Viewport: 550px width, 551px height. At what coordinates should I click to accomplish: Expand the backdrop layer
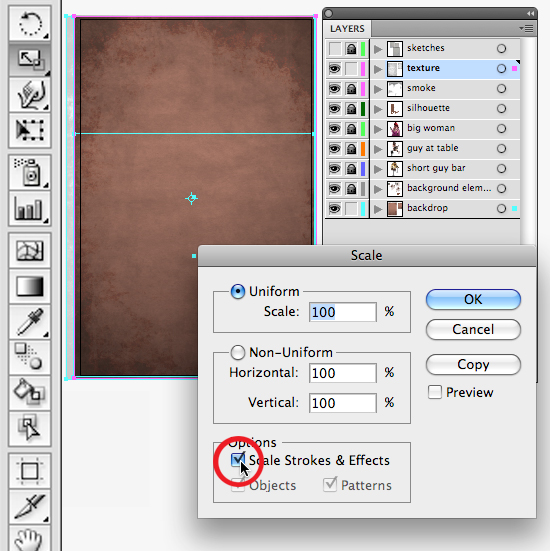tap(378, 209)
